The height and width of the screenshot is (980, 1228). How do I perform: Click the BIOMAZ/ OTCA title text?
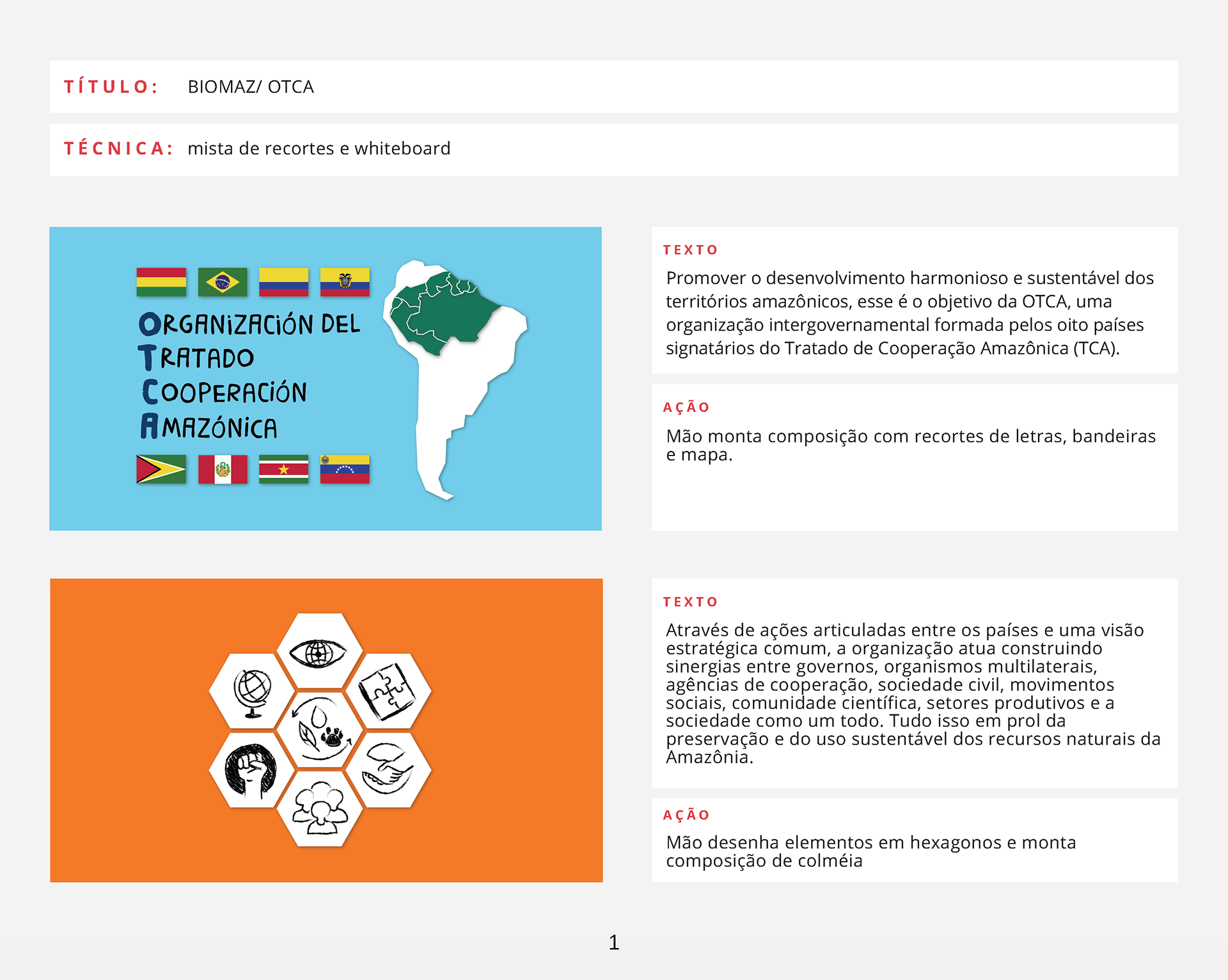point(251,87)
